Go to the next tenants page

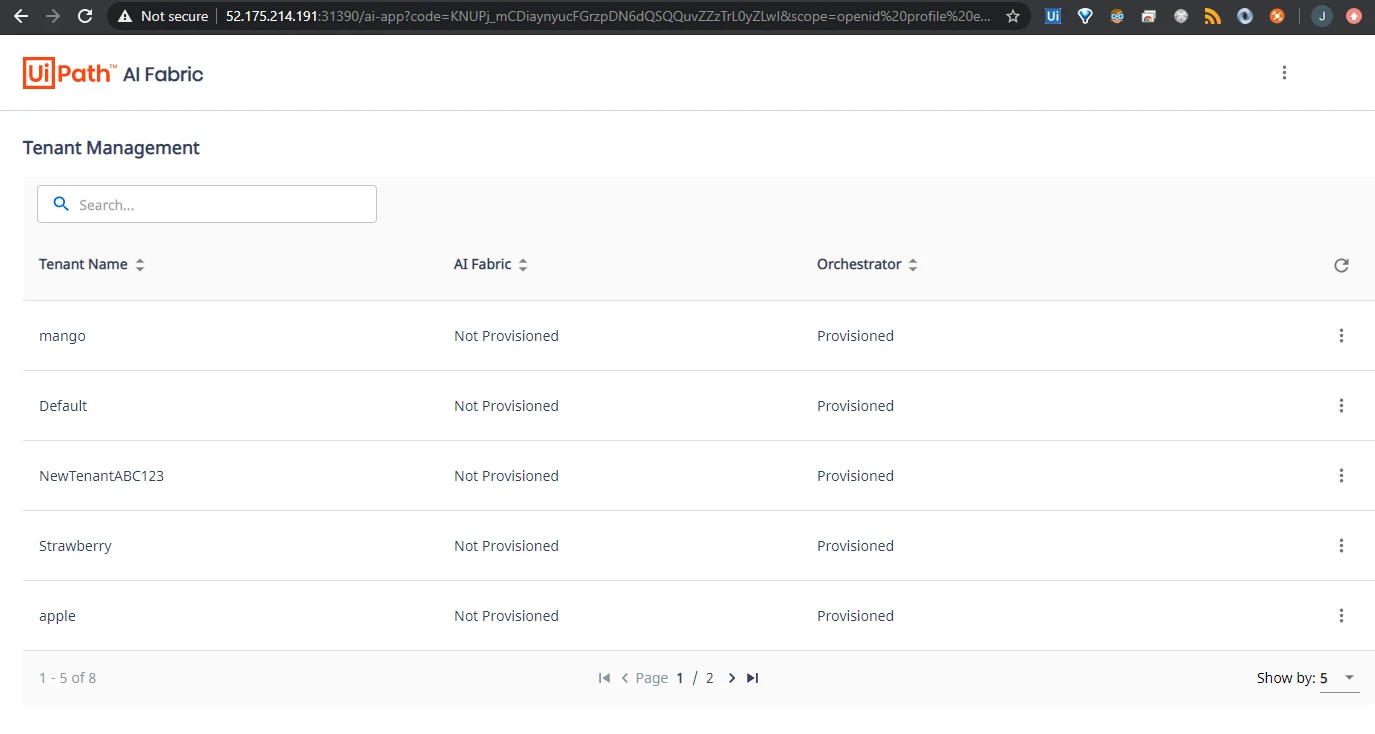(732, 678)
